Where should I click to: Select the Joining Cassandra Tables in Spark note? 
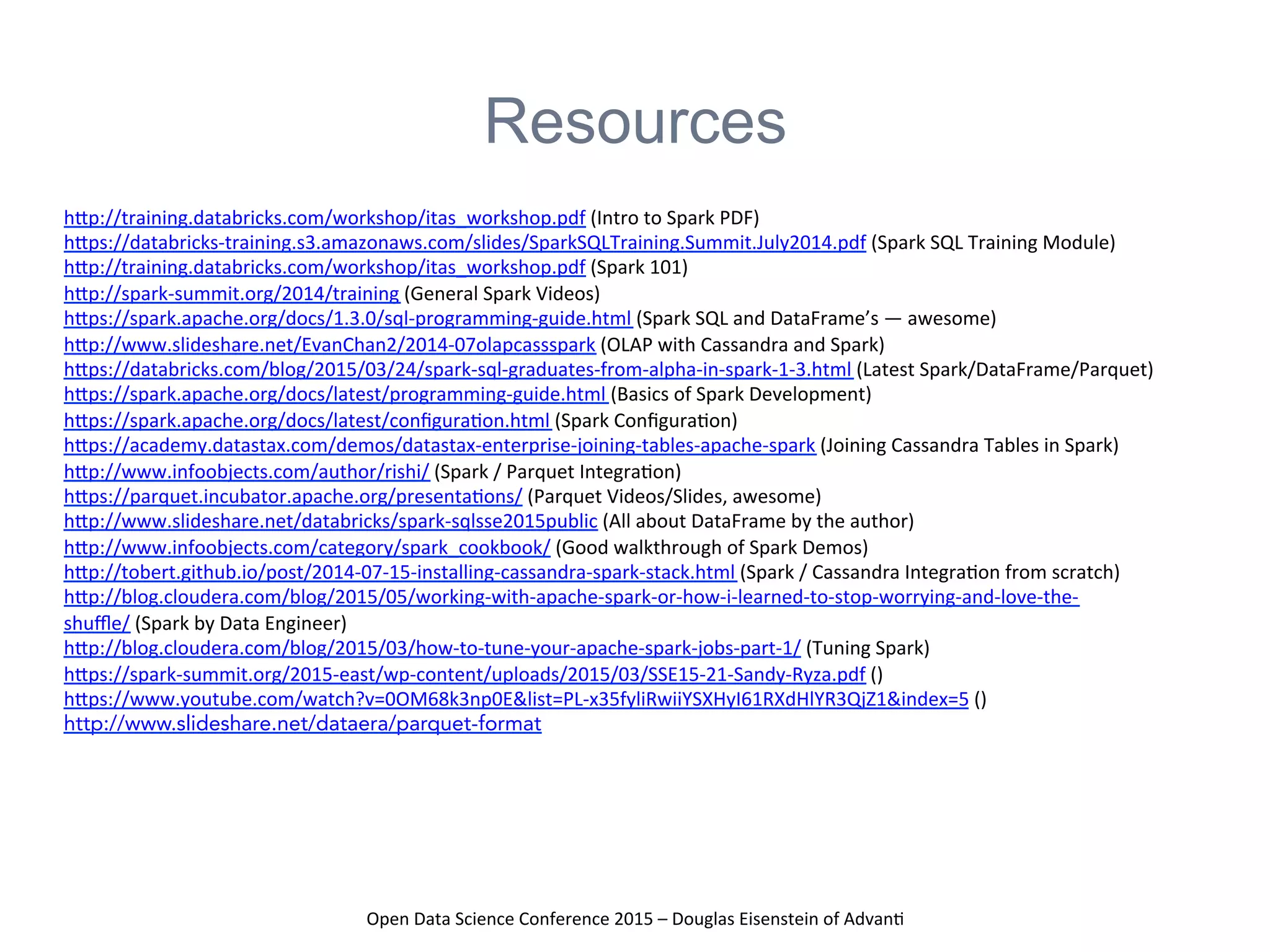[970, 446]
